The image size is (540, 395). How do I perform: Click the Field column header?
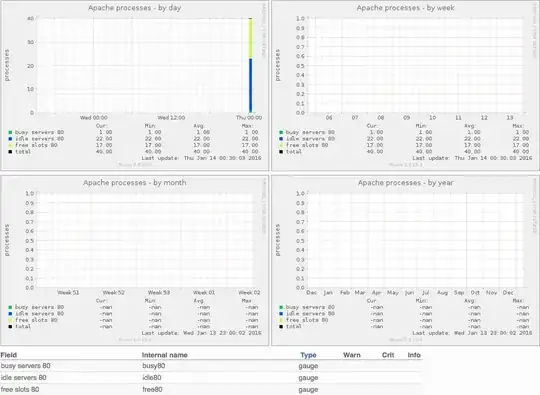click(x=9, y=355)
